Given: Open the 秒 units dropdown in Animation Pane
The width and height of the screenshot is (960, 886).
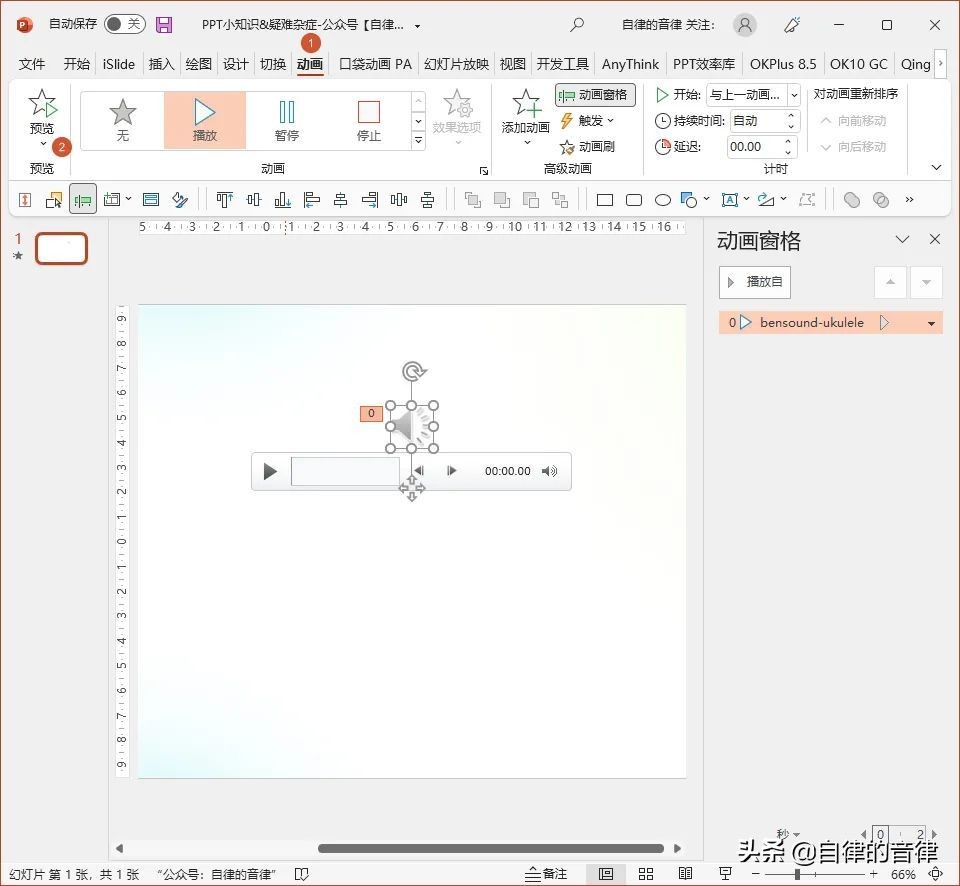Looking at the screenshot, I should [795, 832].
